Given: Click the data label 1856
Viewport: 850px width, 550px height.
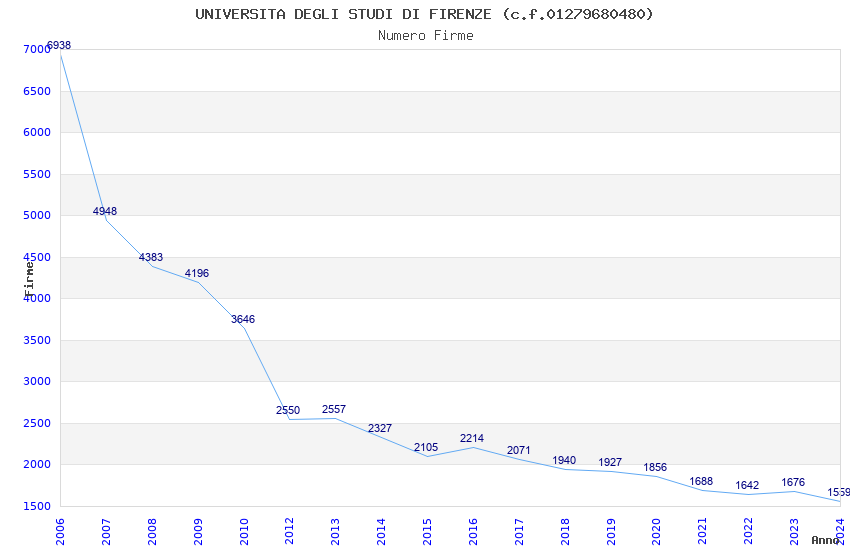Looking at the screenshot, I should (655, 468).
